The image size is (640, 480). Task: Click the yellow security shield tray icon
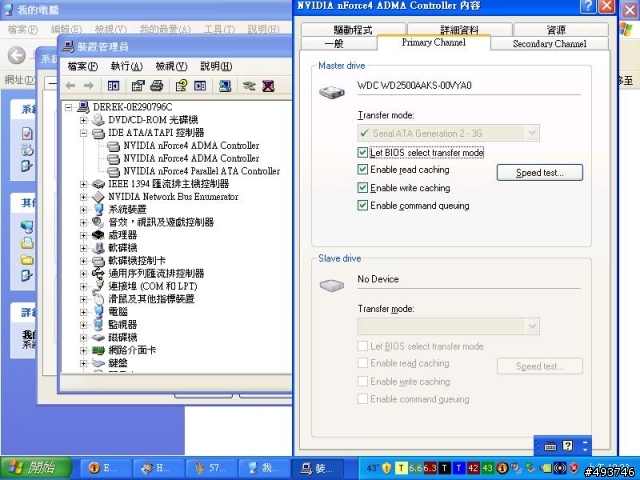[x=386, y=468]
